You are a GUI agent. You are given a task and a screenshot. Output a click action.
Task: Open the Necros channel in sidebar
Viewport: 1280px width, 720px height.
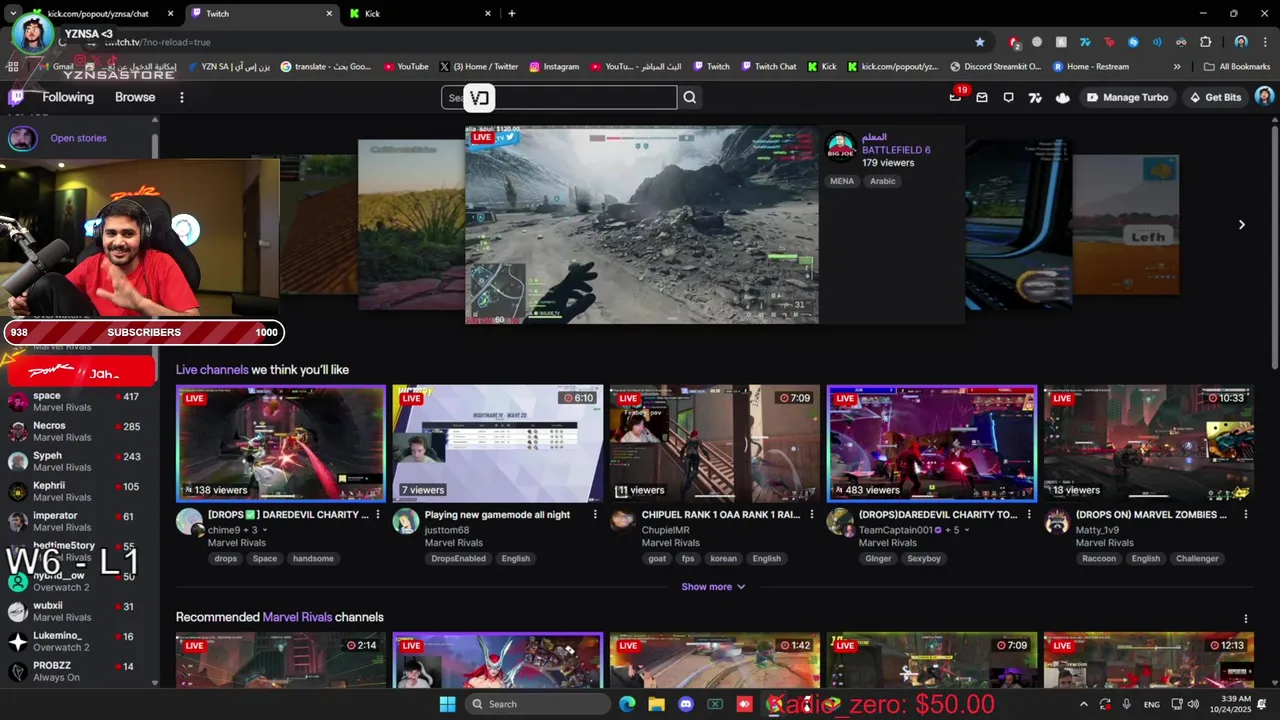pyautogui.click(x=79, y=431)
